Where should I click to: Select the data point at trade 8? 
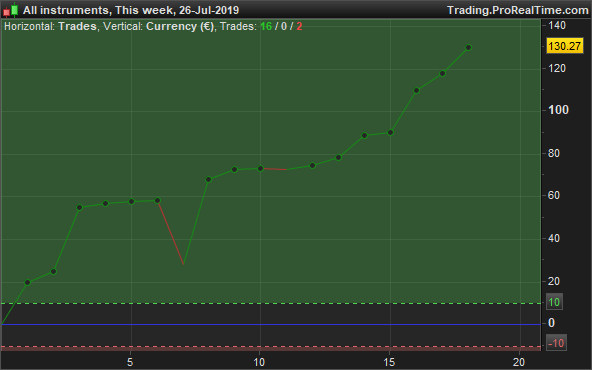[208, 179]
